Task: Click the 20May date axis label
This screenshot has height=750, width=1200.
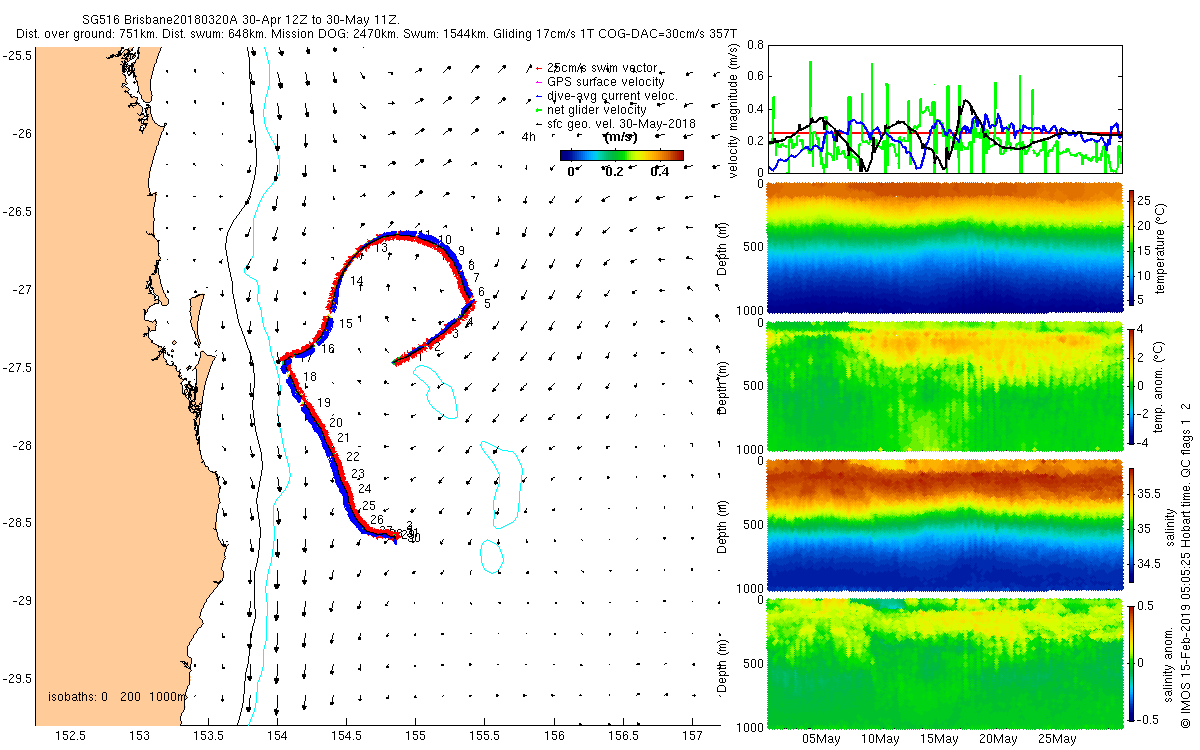Action: pos(998,739)
